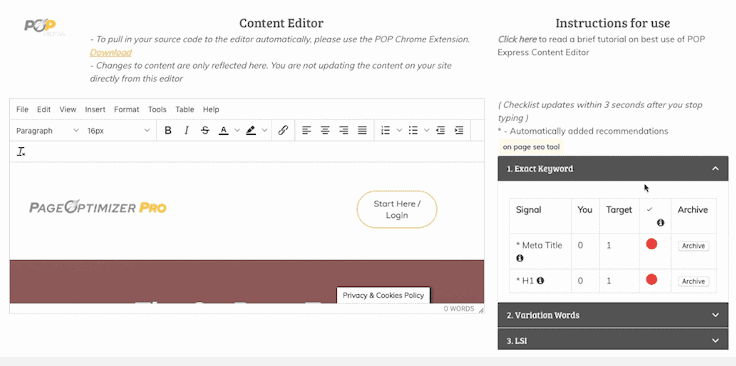This screenshot has width=736, height=366.
Task: Insert bullet list
Action: [413, 130]
